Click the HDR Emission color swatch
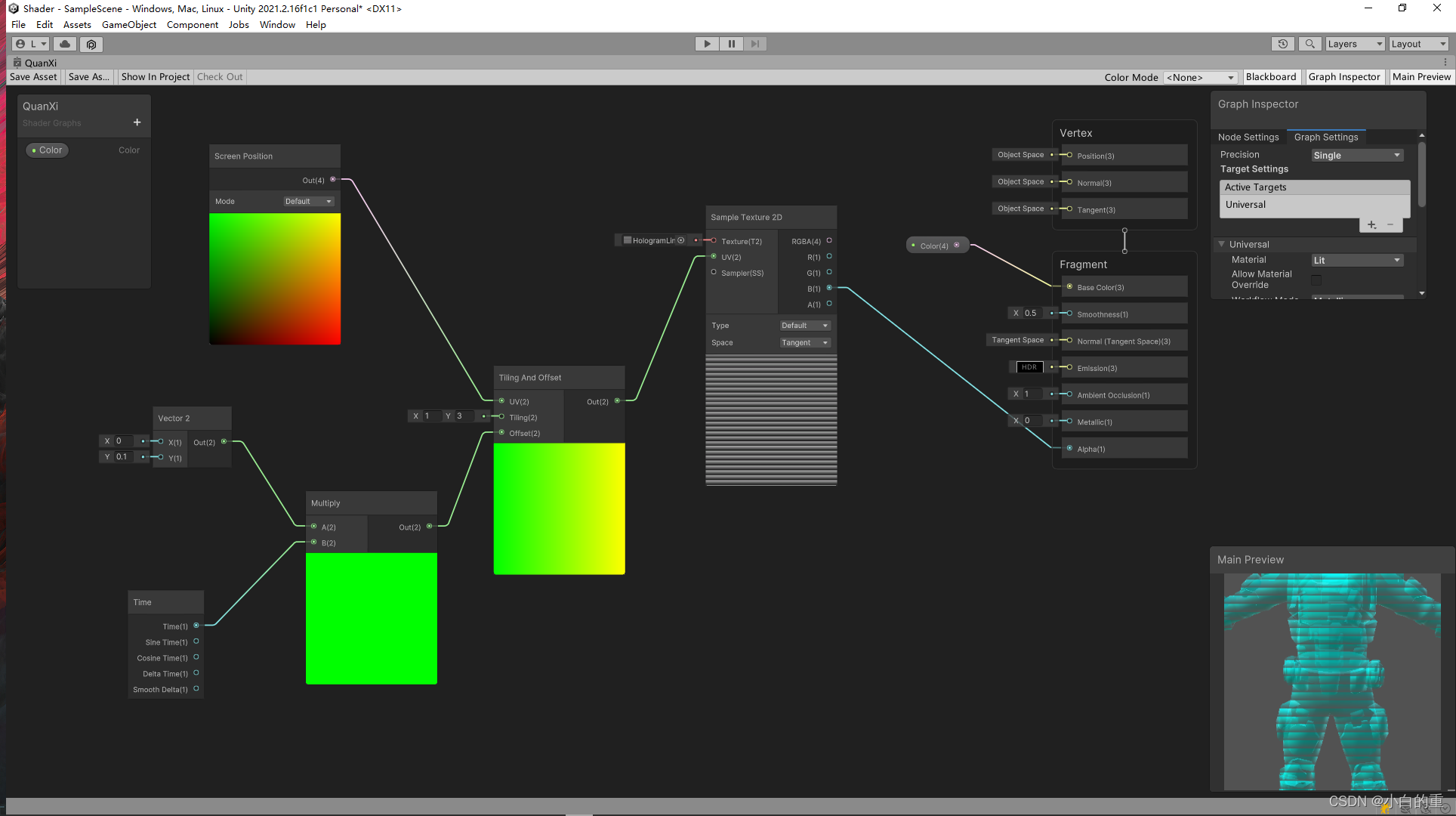 pyautogui.click(x=1029, y=367)
